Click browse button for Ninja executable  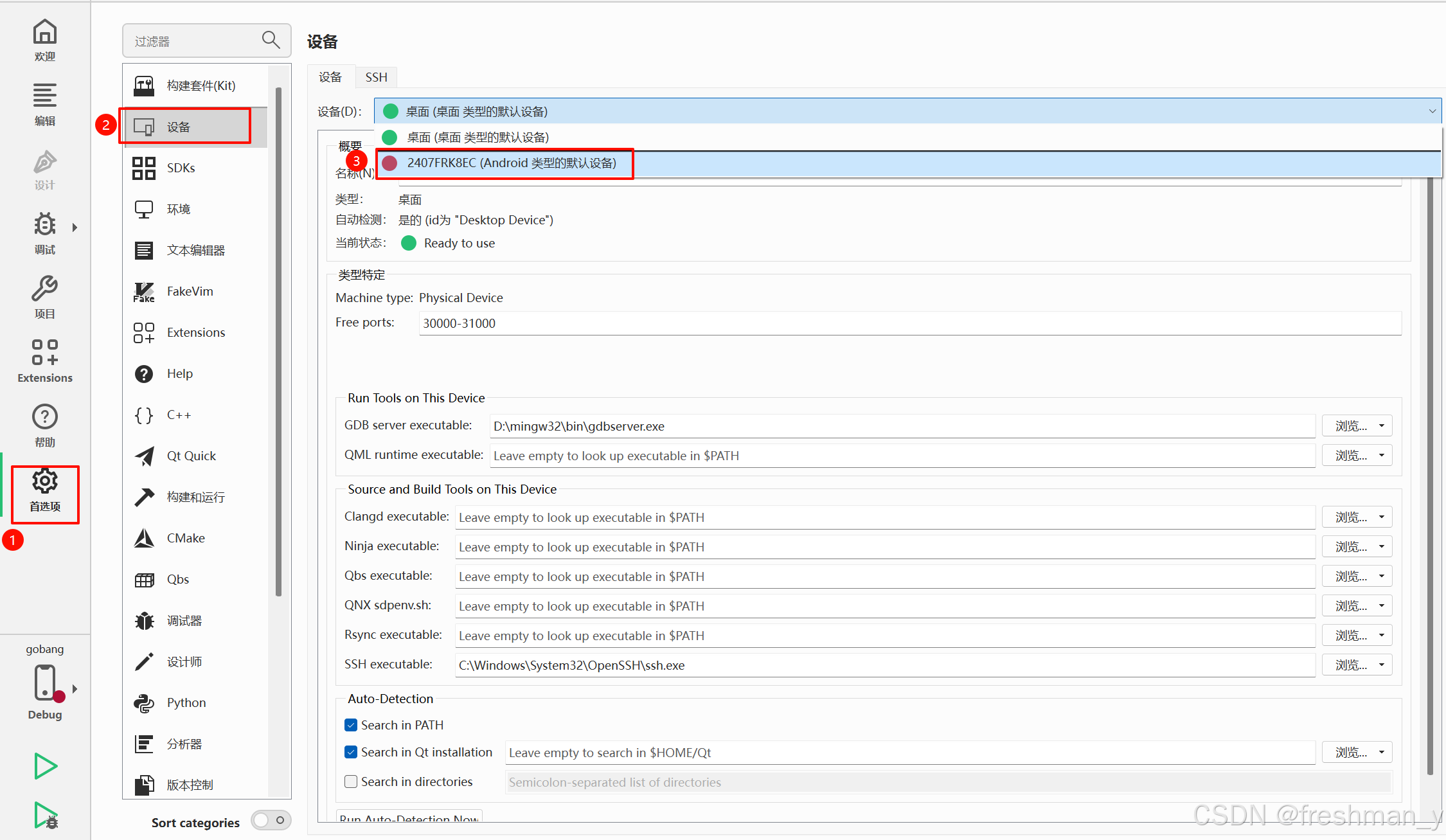(x=1350, y=546)
